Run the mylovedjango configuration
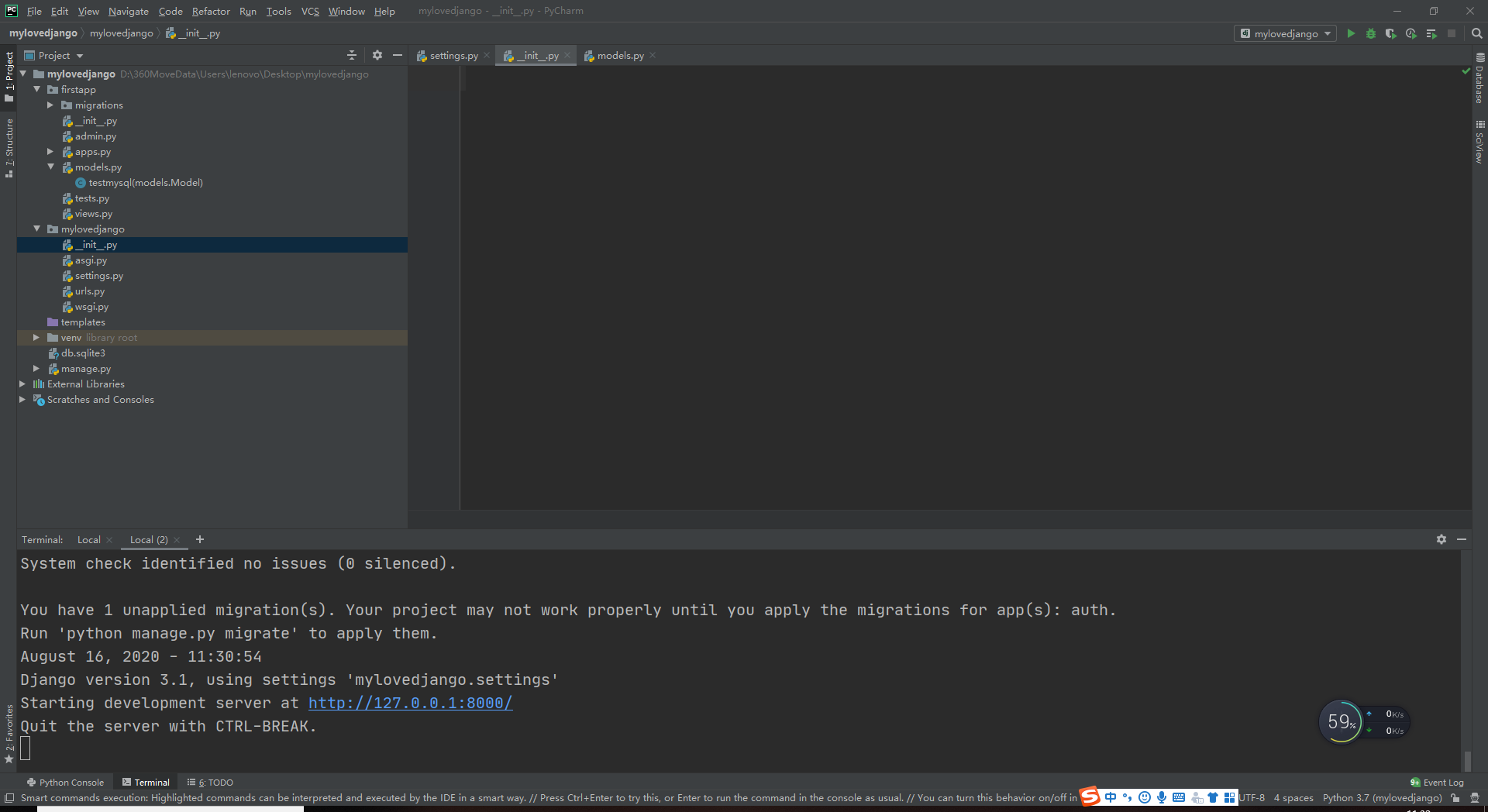The image size is (1488, 812). pyautogui.click(x=1350, y=33)
